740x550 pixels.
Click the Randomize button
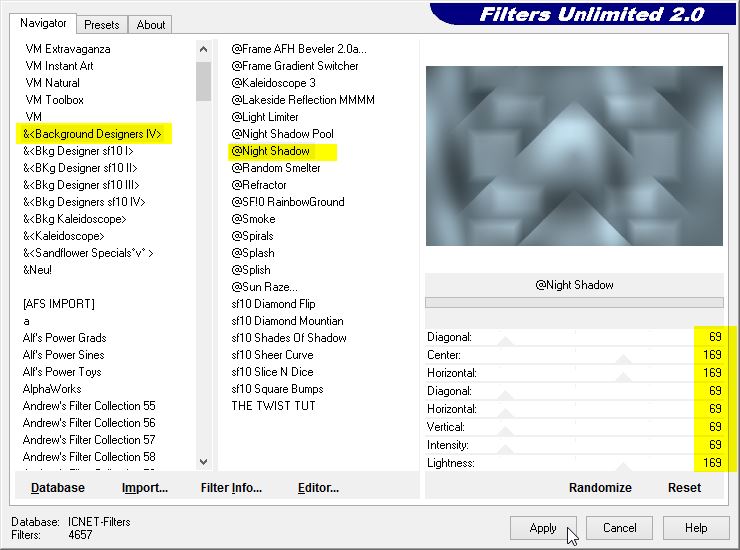point(600,488)
